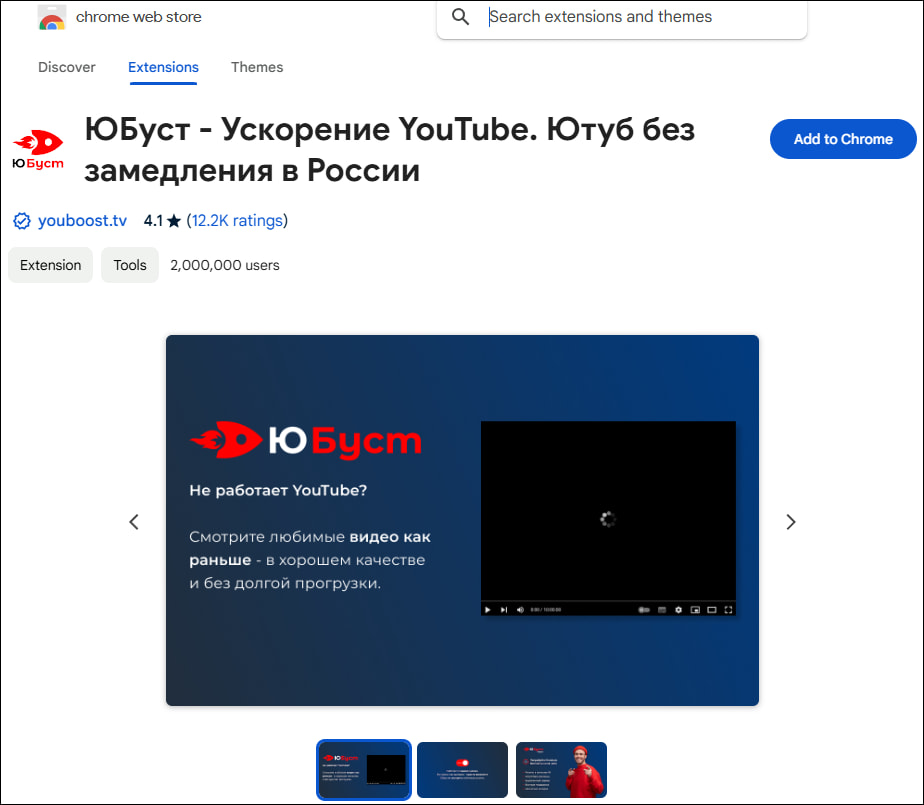
Task: Click the chrome web store title text
Action: [x=138, y=17]
